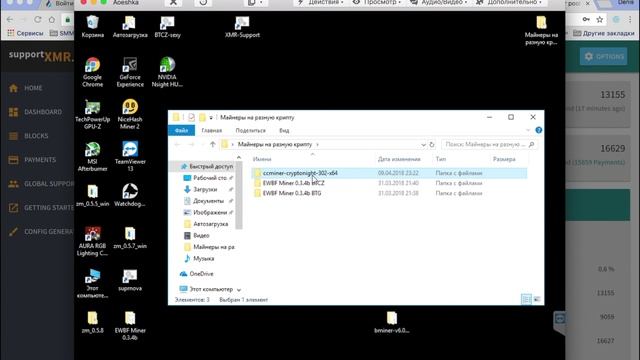Open the Просмотр menu in remote session toolbar
The image size is (640, 360).
coord(377,3)
